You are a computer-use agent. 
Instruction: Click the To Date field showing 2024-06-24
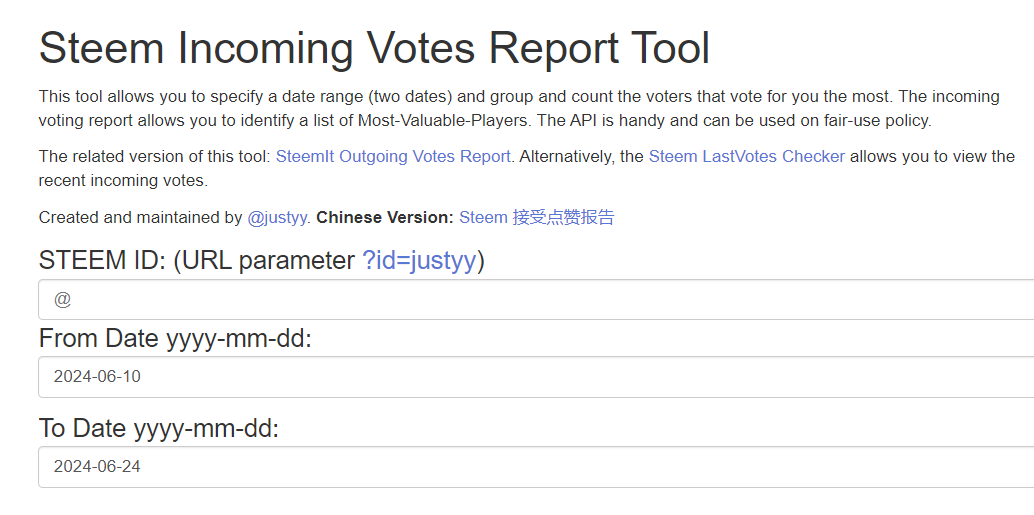point(536,467)
